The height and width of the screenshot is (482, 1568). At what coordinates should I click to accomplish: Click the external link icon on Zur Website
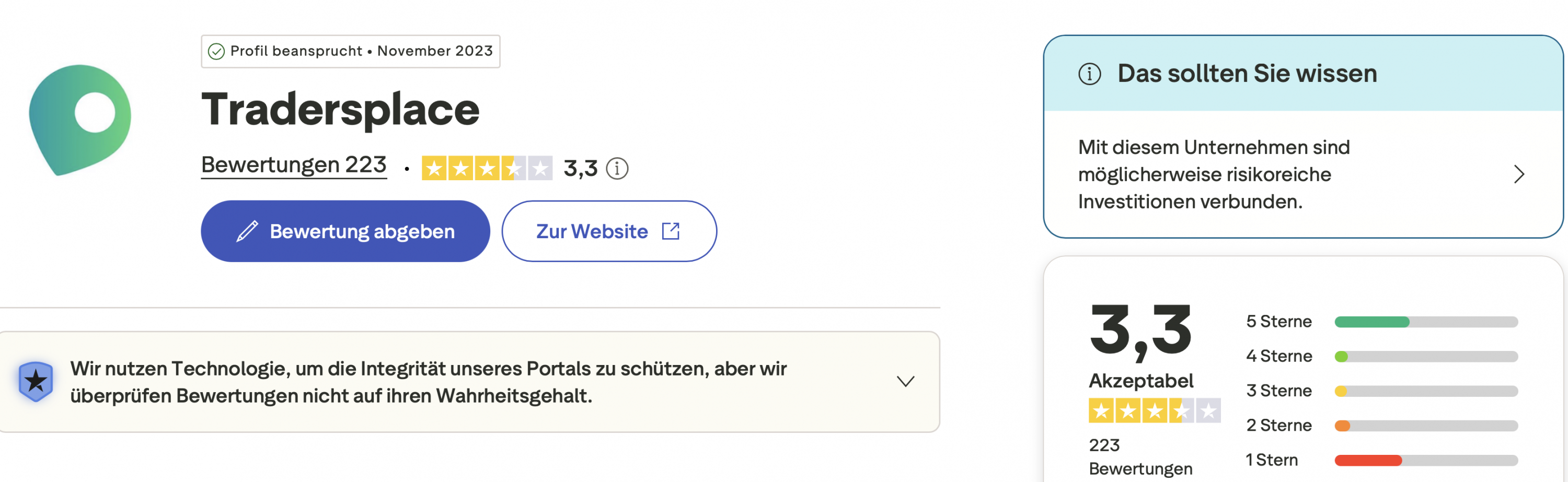click(x=670, y=231)
